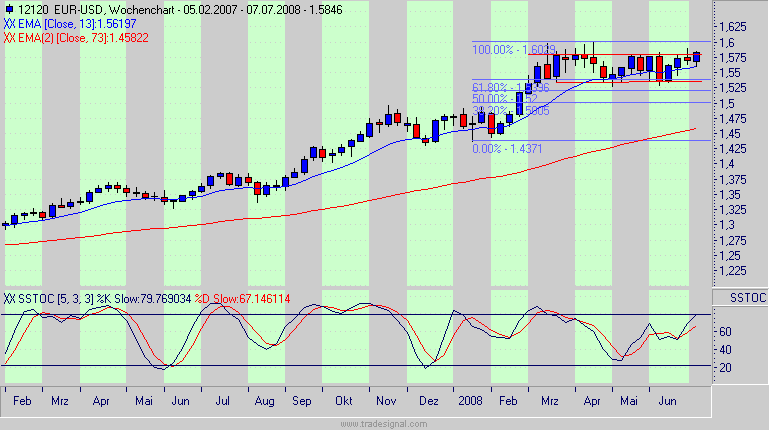This screenshot has height=430, width=769.
Task: Click price axis value 1,575
Action: pyautogui.click(x=733, y=58)
